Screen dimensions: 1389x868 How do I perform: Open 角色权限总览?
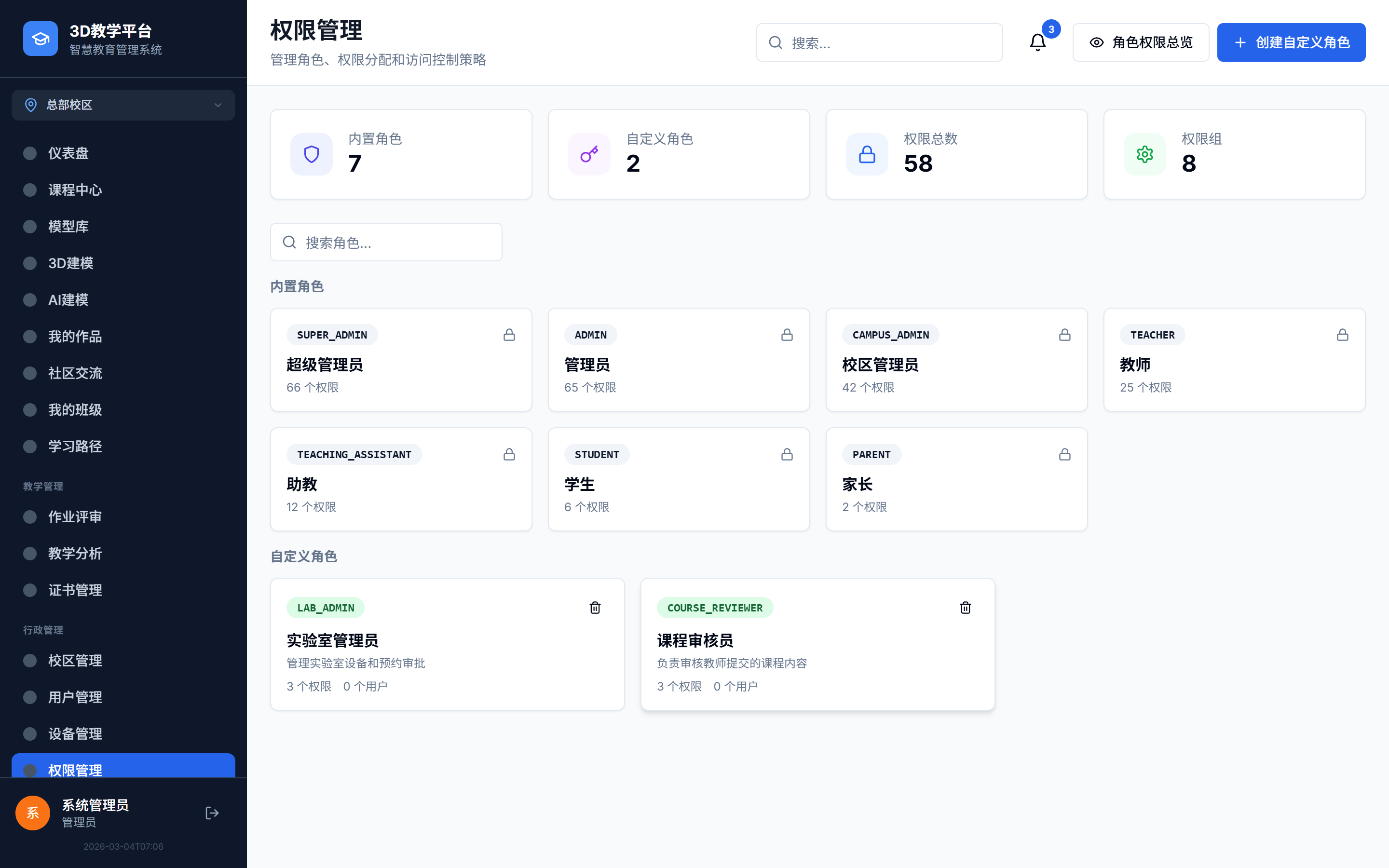(1141, 42)
